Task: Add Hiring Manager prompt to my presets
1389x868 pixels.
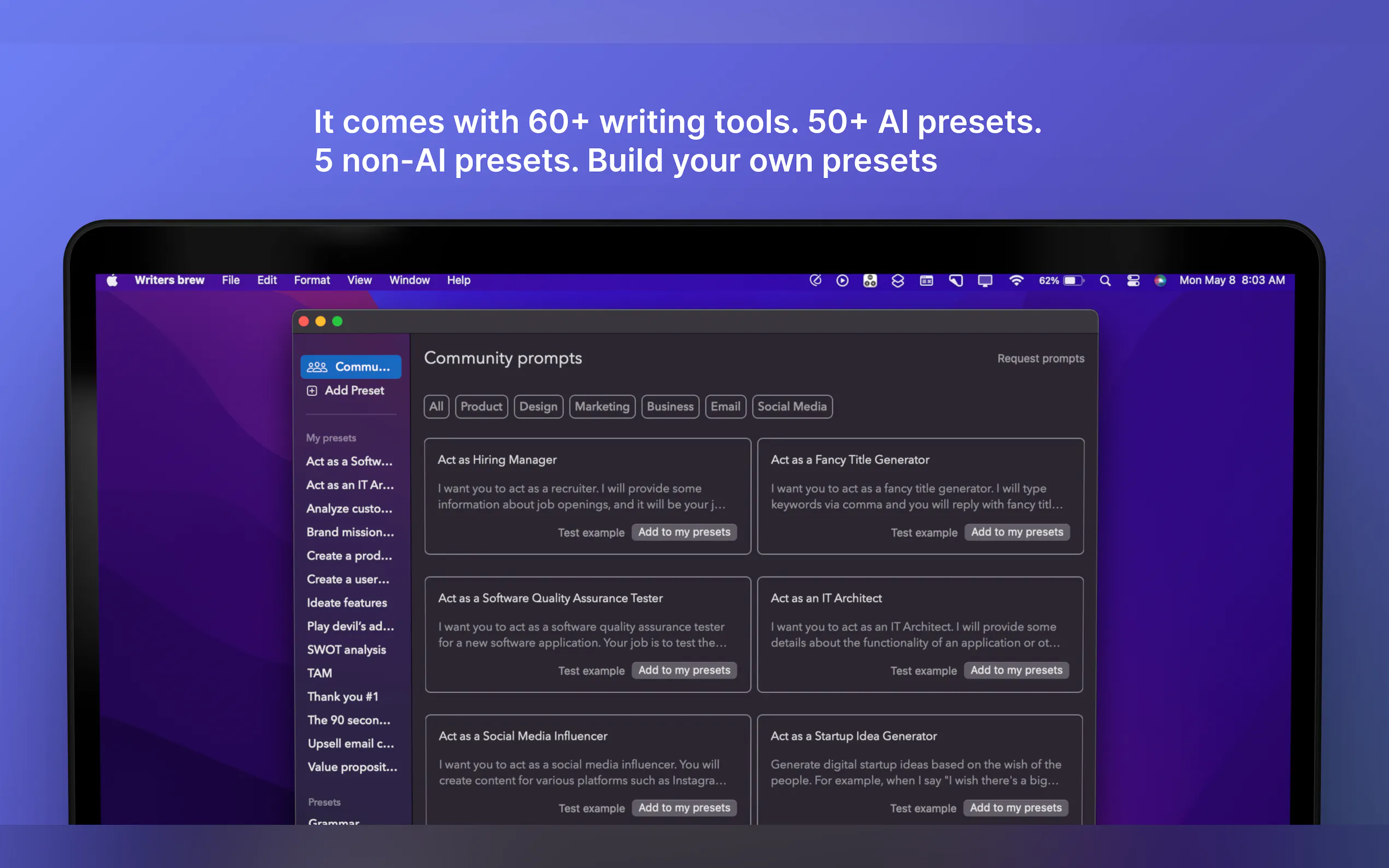Action: click(684, 532)
